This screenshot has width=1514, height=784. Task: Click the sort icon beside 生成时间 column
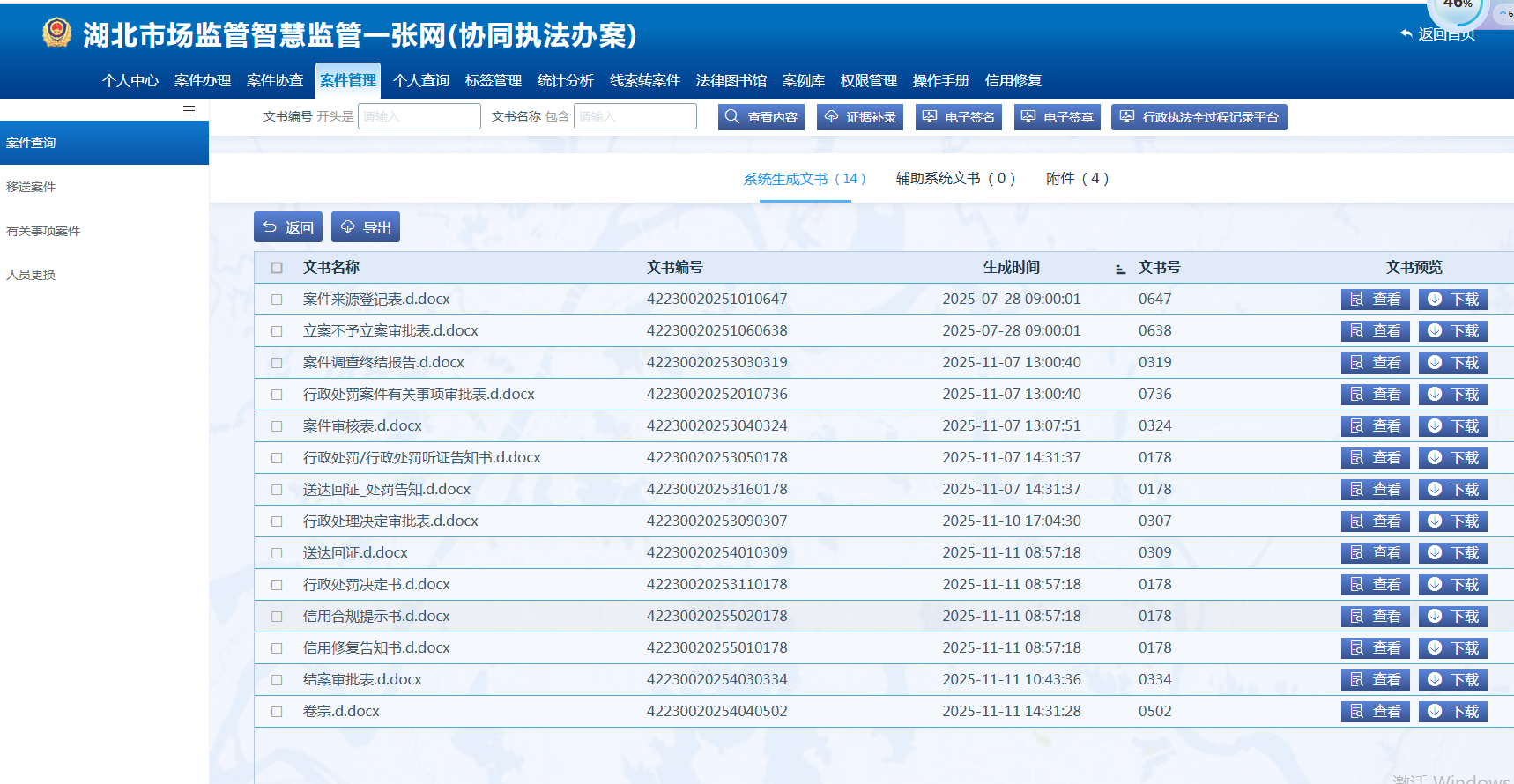[x=1120, y=269]
